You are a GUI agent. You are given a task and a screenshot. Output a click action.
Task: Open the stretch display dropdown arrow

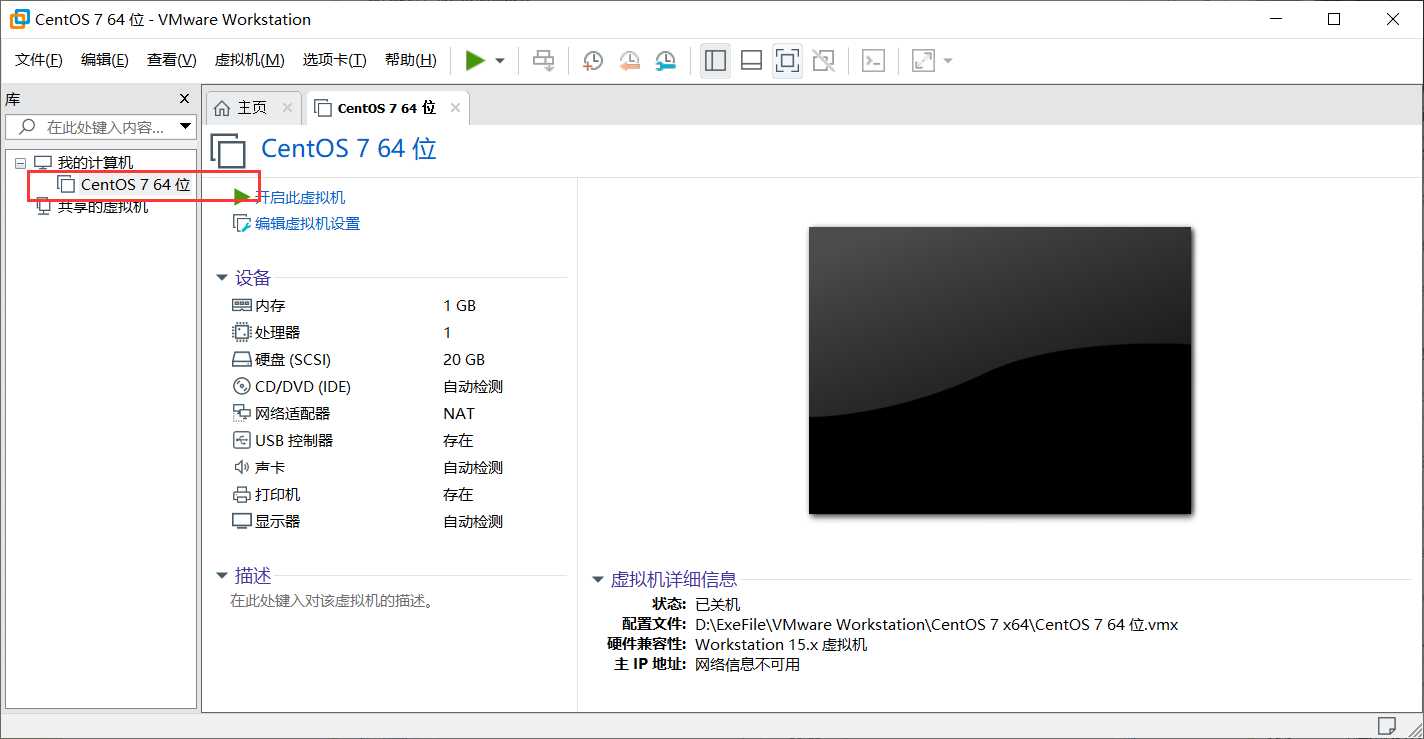click(x=948, y=61)
